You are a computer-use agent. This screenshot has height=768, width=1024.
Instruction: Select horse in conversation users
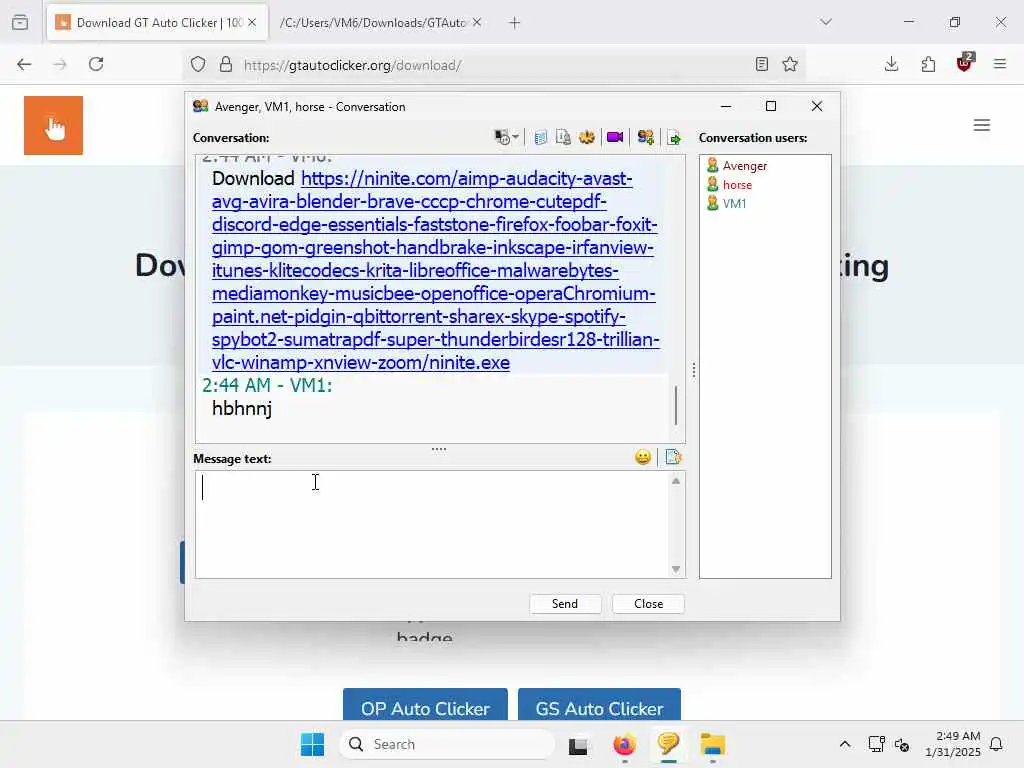click(737, 185)
